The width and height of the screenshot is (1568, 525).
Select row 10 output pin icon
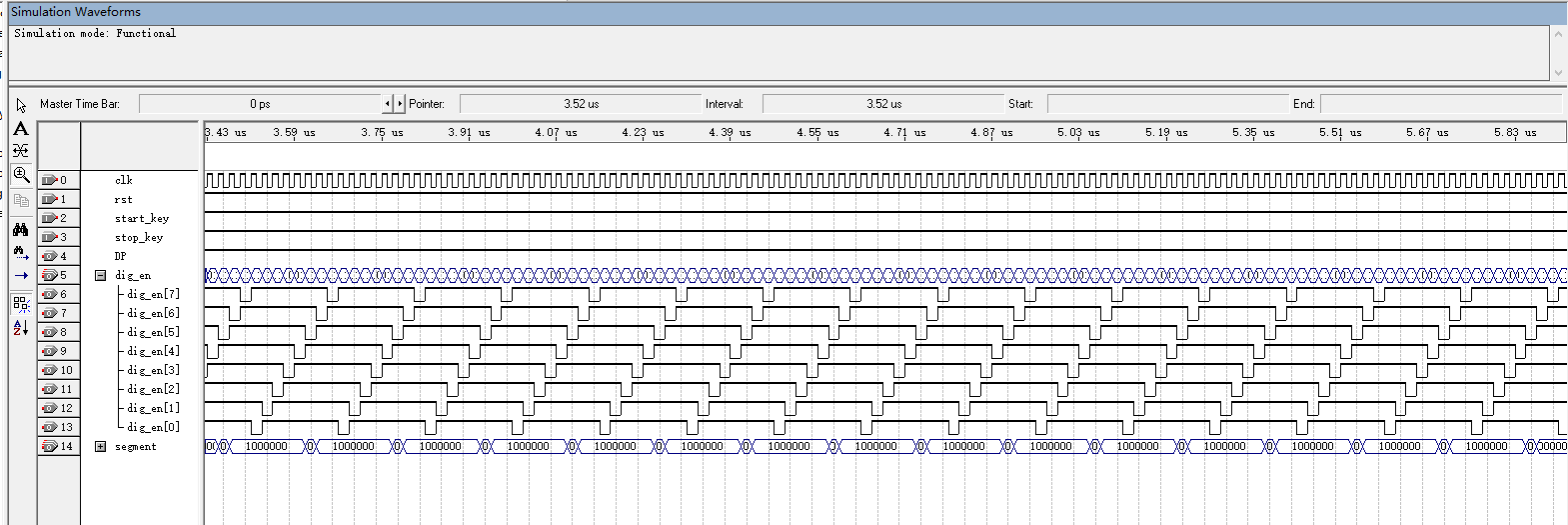50,370
